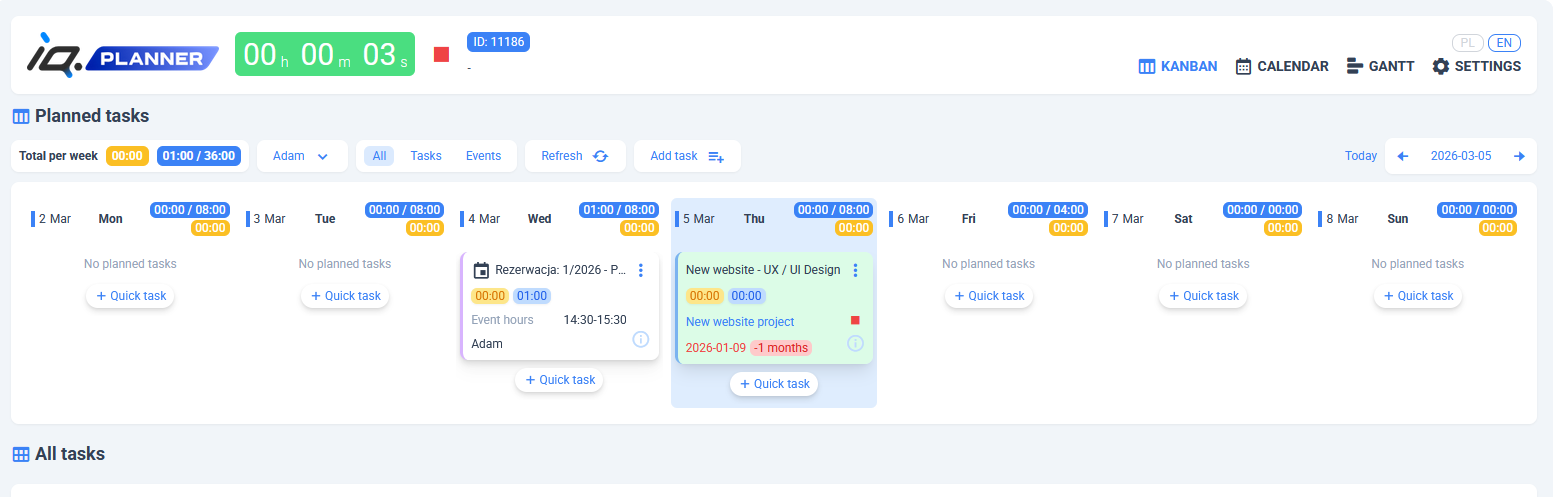Show info for Rezerwacja event card

click(641, 340)
